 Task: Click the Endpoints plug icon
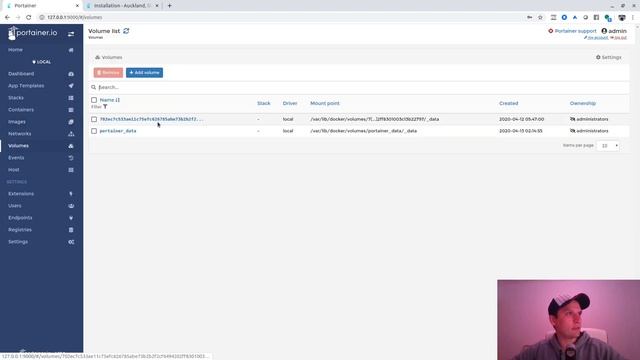tap(71, 218)
